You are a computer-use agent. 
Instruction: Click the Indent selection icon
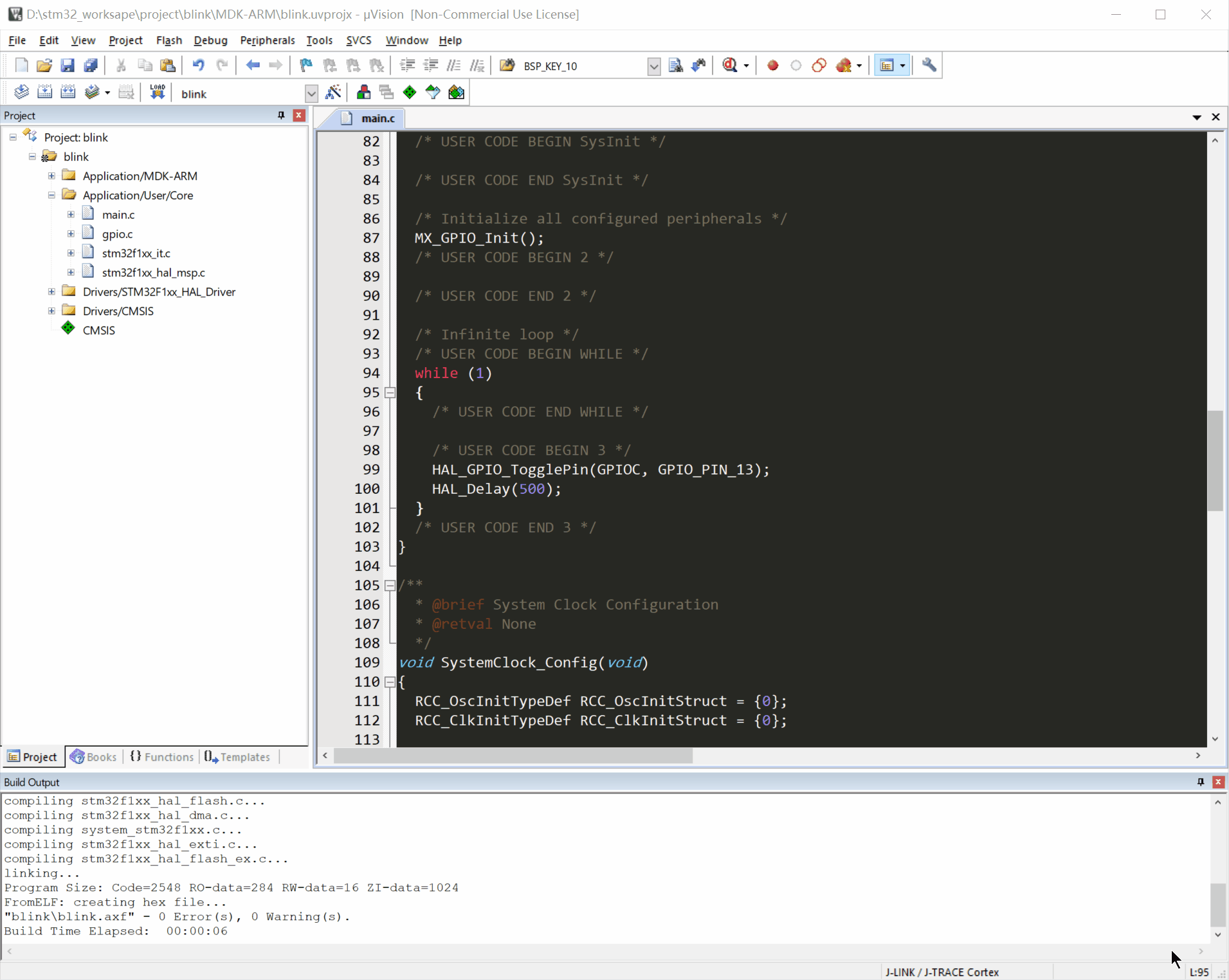pyautogui.click(x=407, y=66)
